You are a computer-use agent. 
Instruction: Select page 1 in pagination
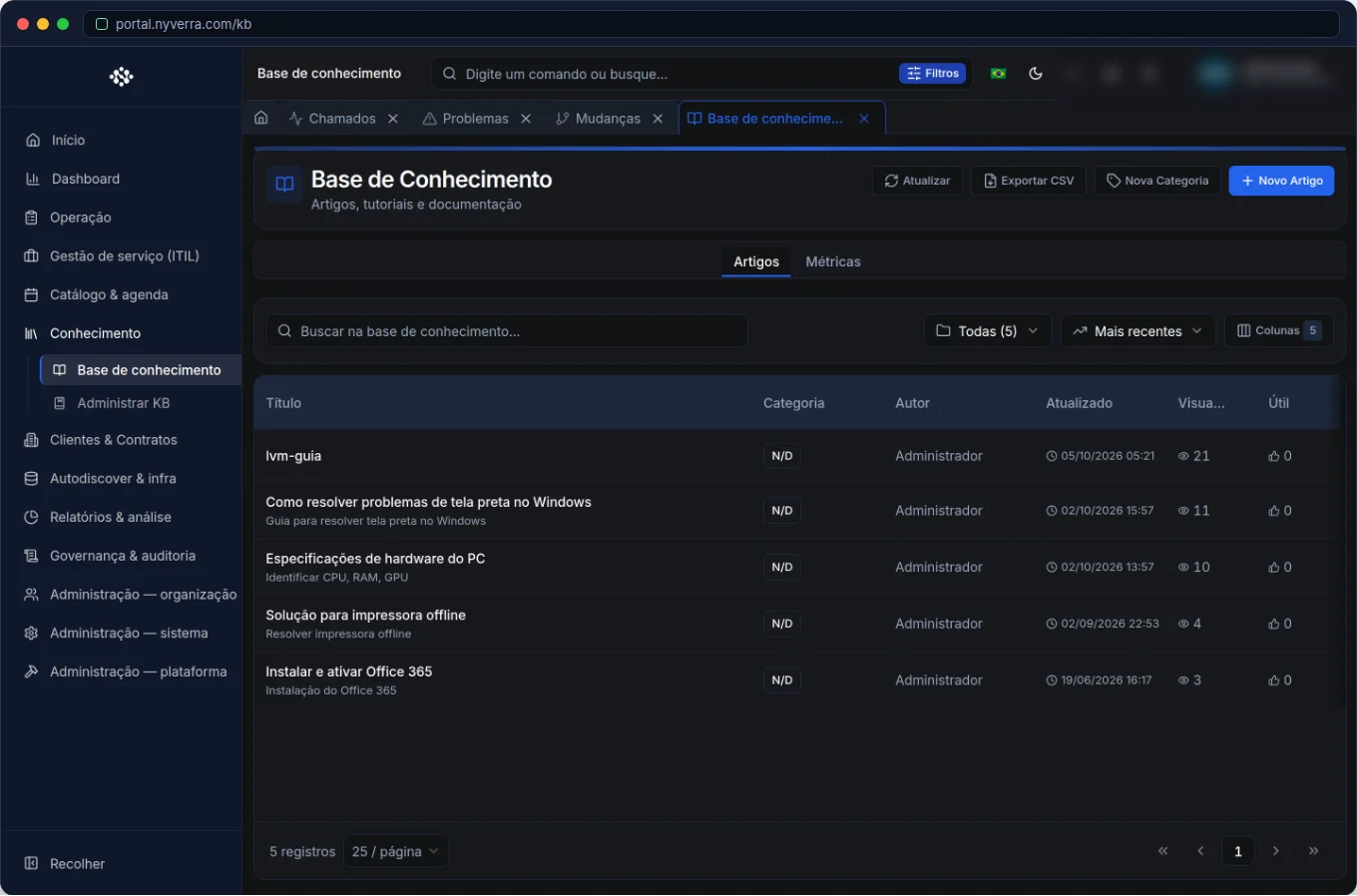[1238, 851]
